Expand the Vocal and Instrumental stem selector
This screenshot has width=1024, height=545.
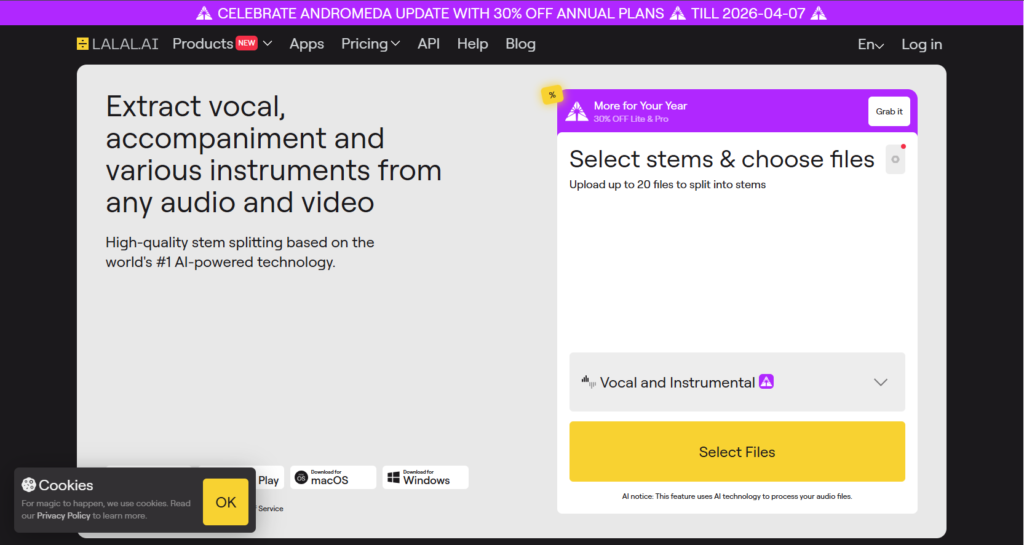(x=880, y=382)
